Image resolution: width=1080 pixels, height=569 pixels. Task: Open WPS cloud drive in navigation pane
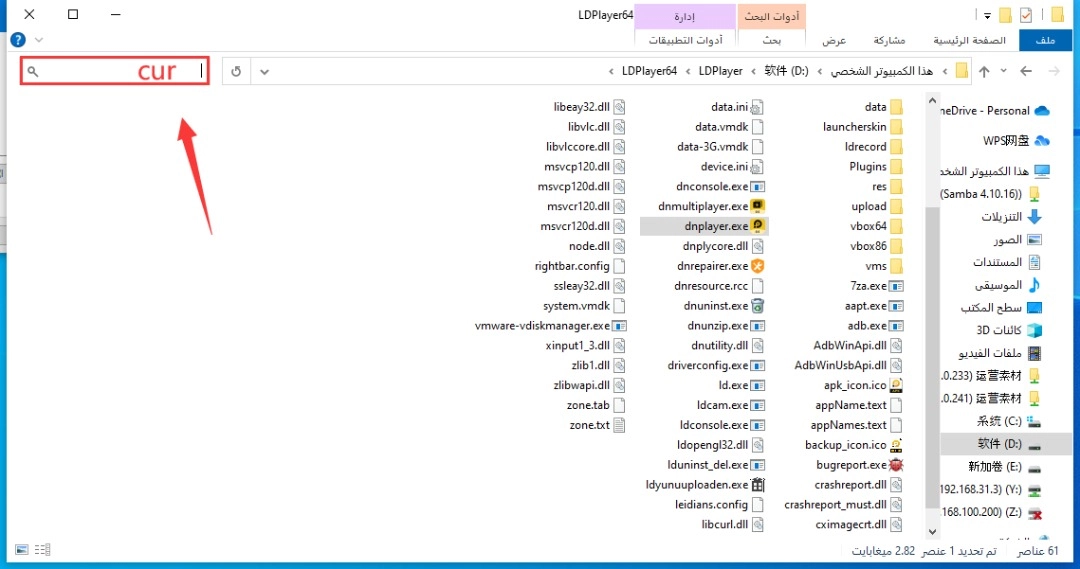point(1016,141)
